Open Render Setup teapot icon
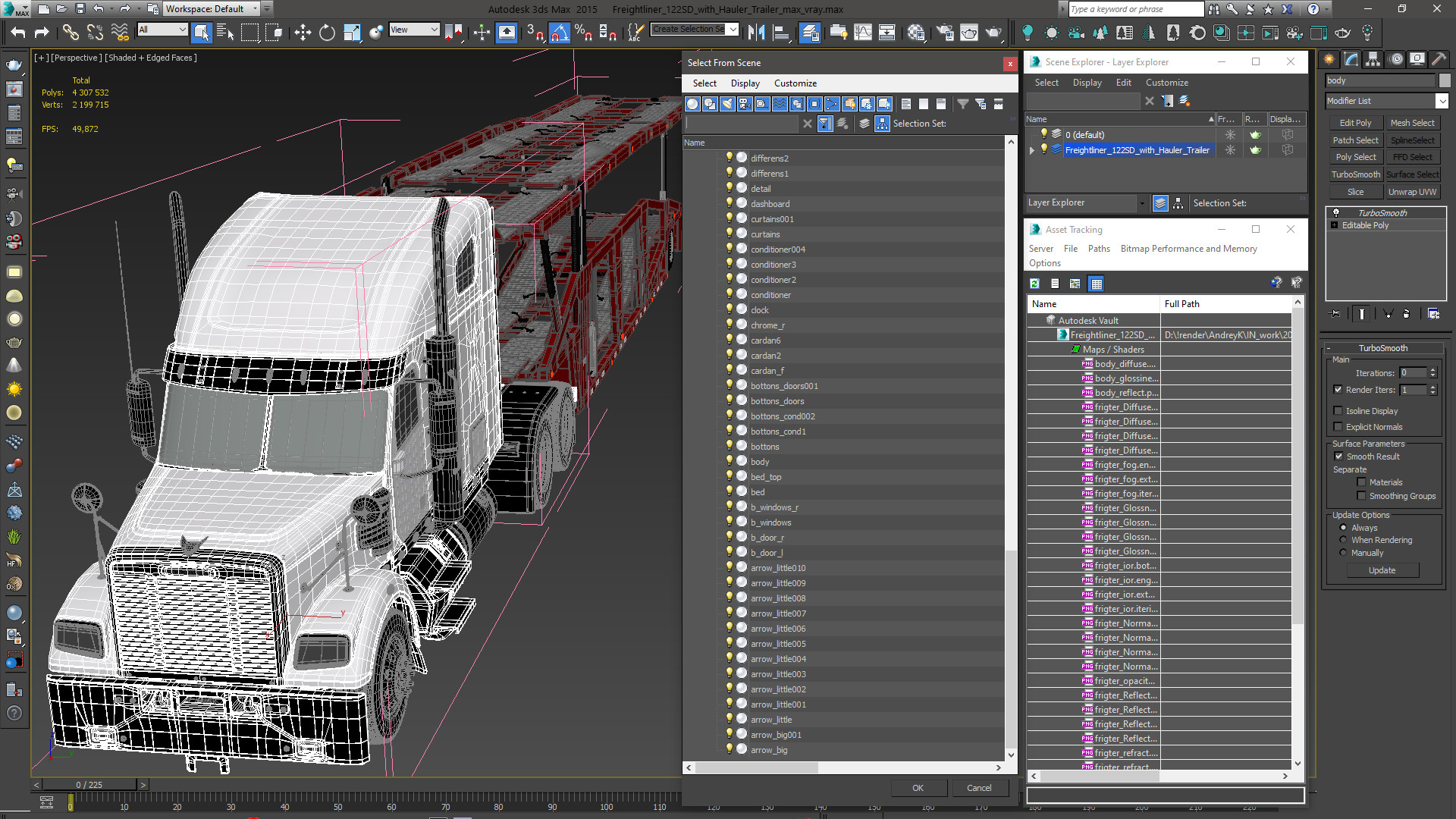This screenshot has height=819, width=1456. click(x=945, y=32)
